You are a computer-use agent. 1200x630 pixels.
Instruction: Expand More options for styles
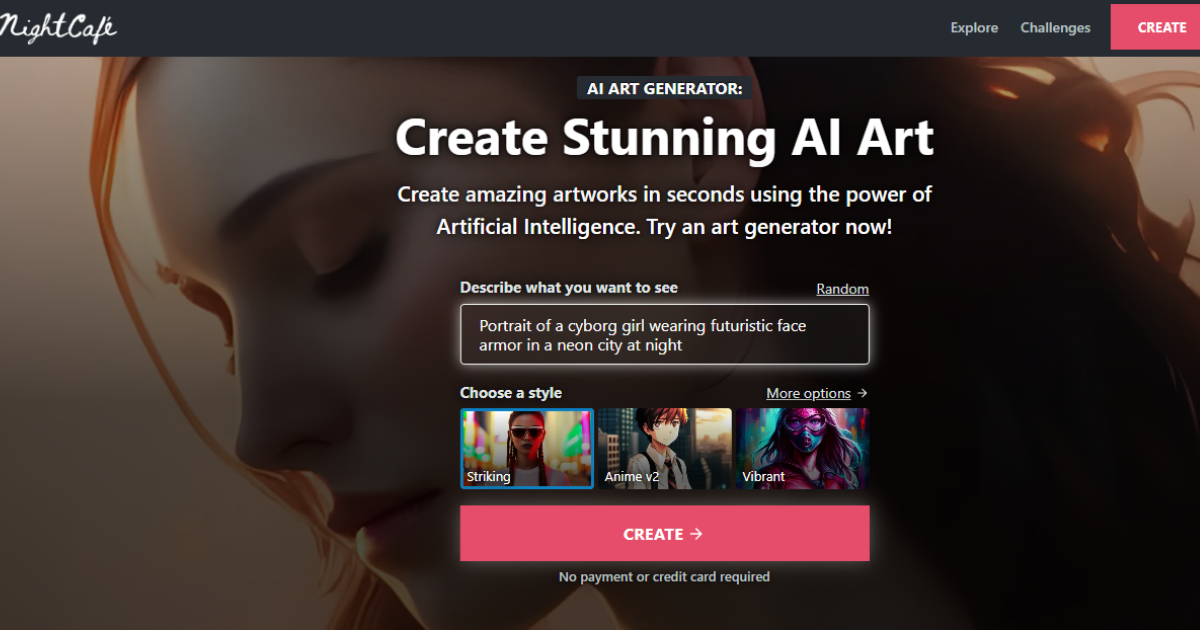pyautogui.click(x=808, y=394)
